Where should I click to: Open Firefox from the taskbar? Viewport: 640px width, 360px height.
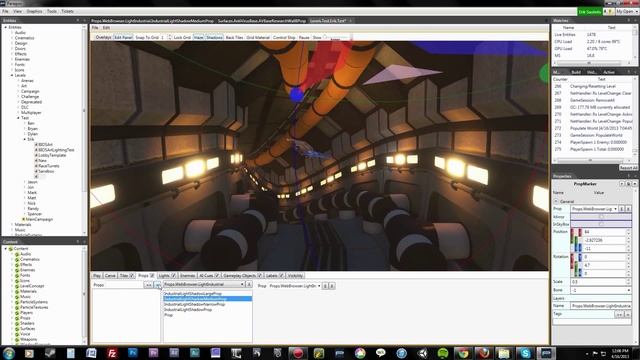click(484, 353)
